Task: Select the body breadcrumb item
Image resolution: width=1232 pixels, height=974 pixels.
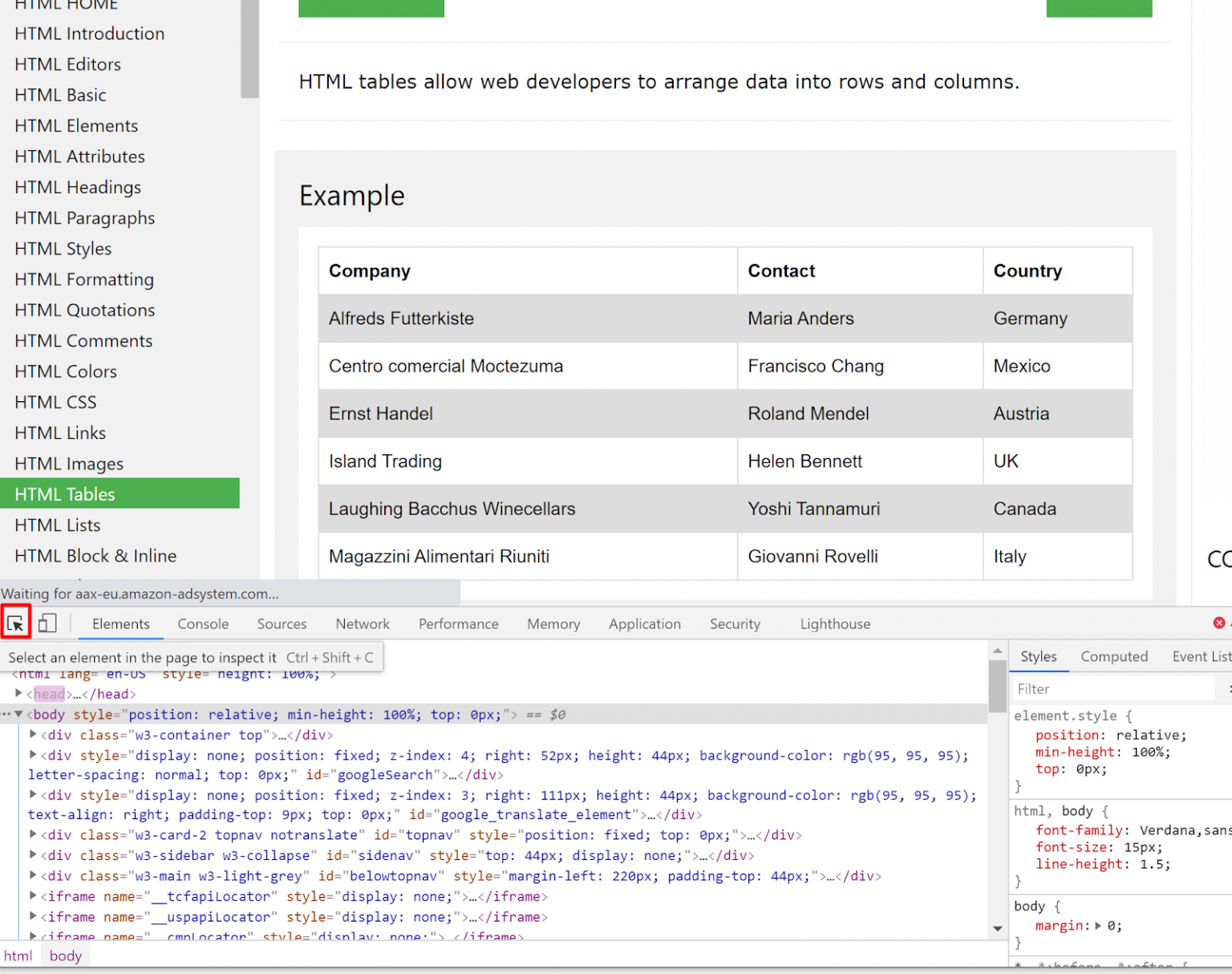Action: [65, 955]
